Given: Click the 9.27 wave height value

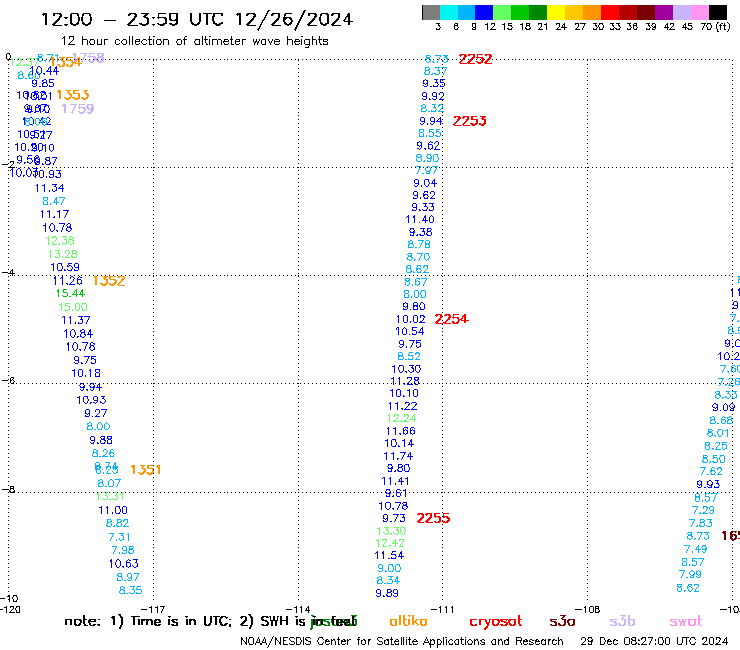Looking at the screenshot, I should (x=96, y=413).
